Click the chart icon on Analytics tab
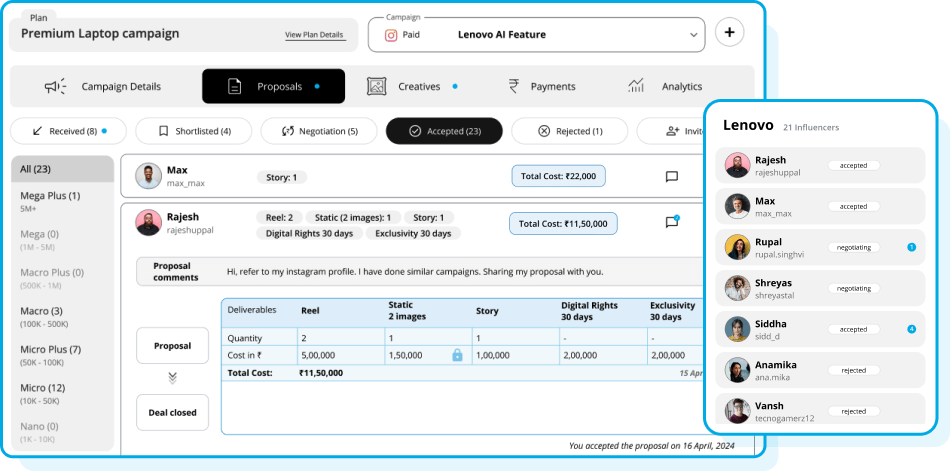This screenshot has height=471, width=950. coord(636,86)
